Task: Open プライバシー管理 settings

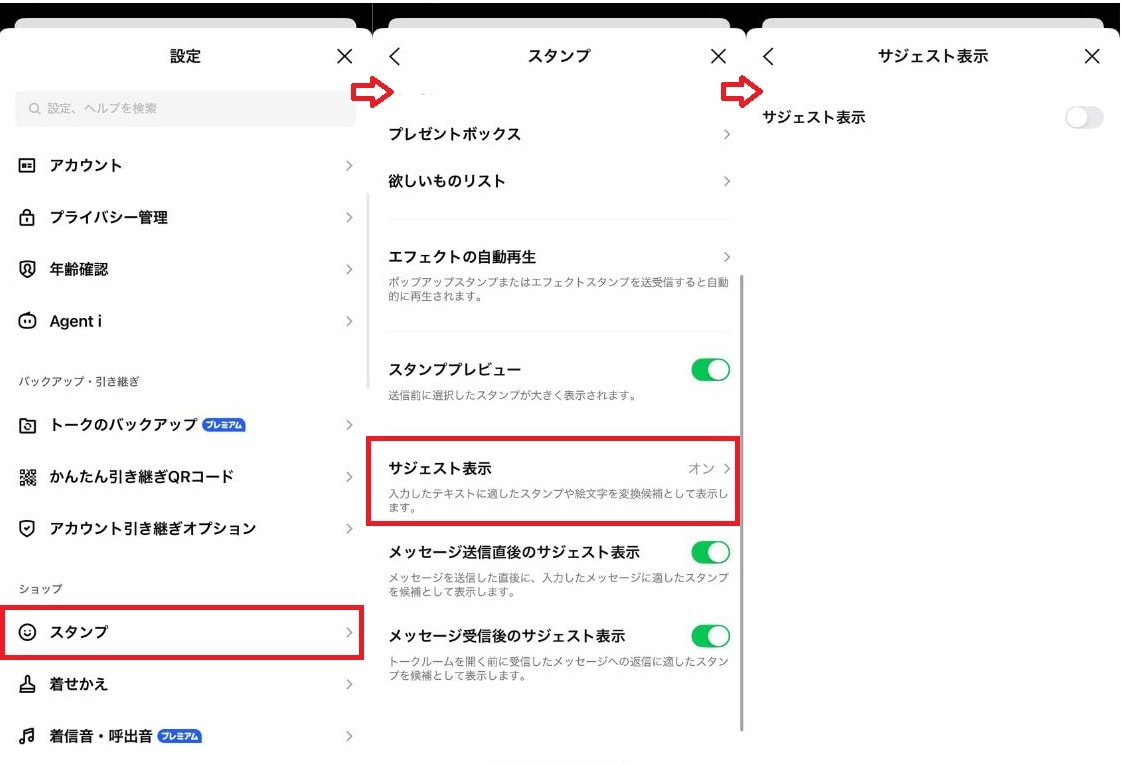Action: point(185,217)
